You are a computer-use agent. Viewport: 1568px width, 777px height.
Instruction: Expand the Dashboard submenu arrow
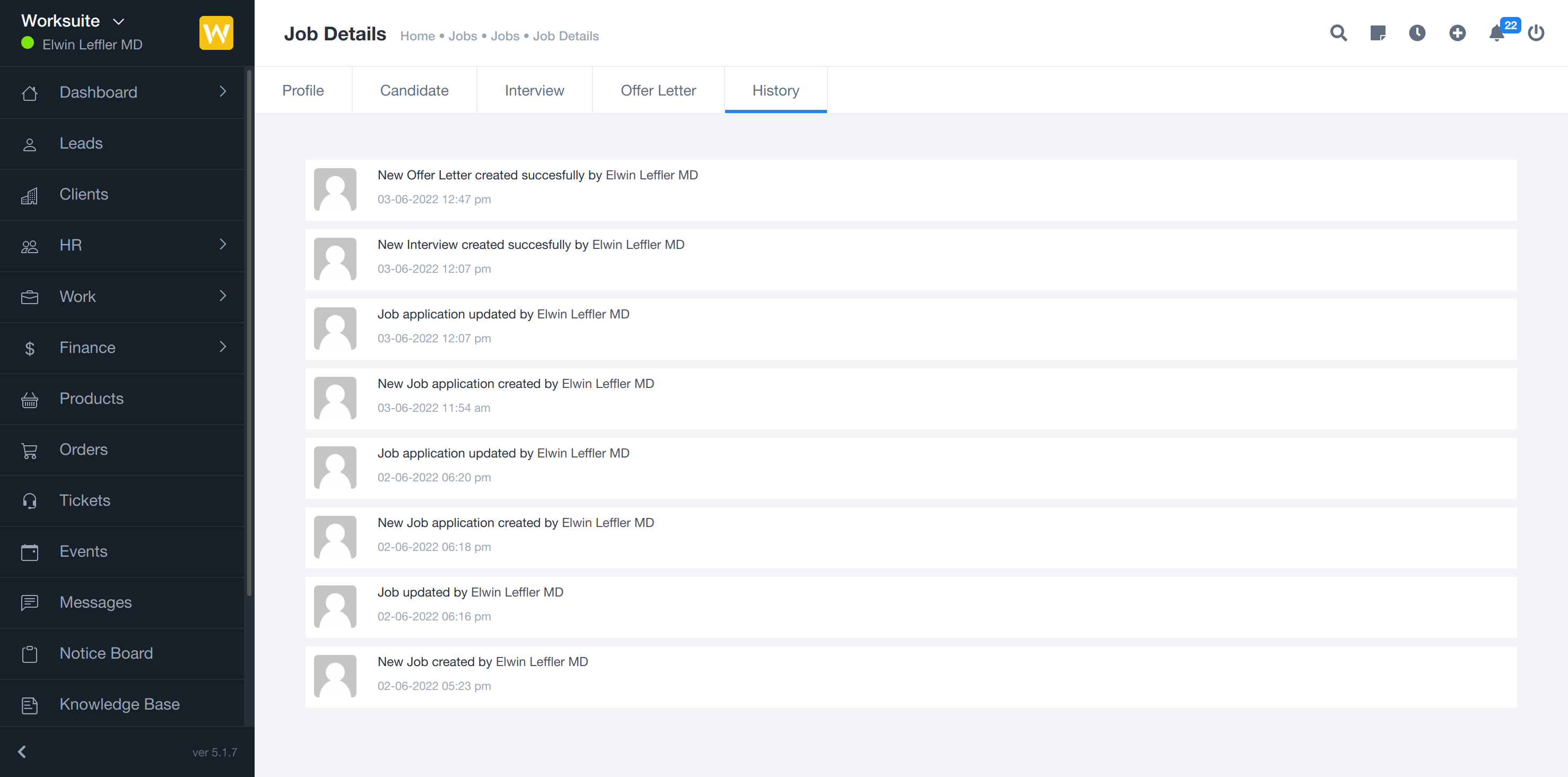tap(223, 91)
